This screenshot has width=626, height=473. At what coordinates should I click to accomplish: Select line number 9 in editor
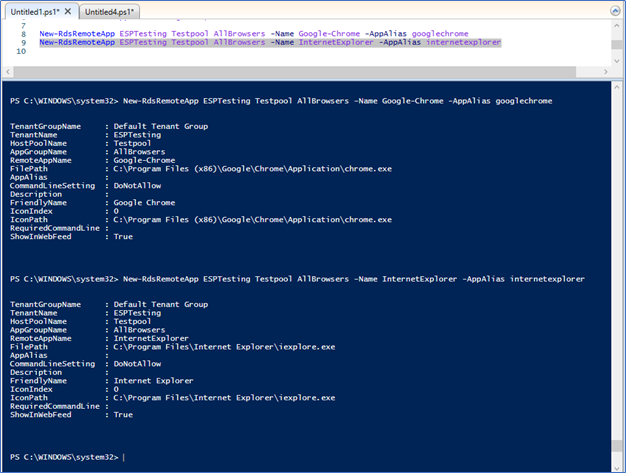24,43
